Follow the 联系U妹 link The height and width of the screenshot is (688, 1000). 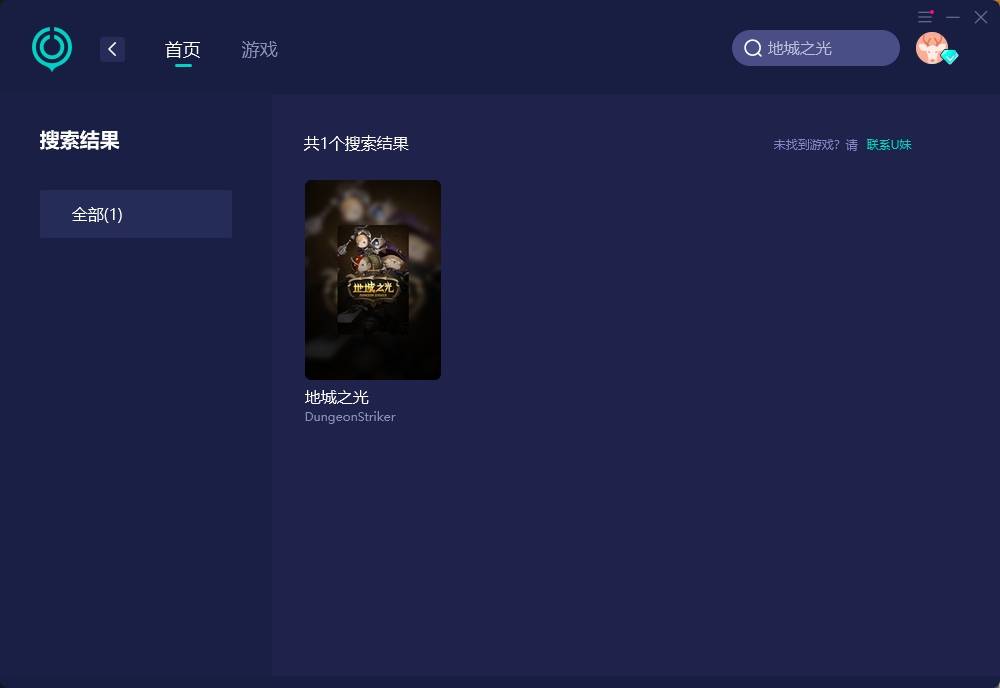tap(889, 145)
